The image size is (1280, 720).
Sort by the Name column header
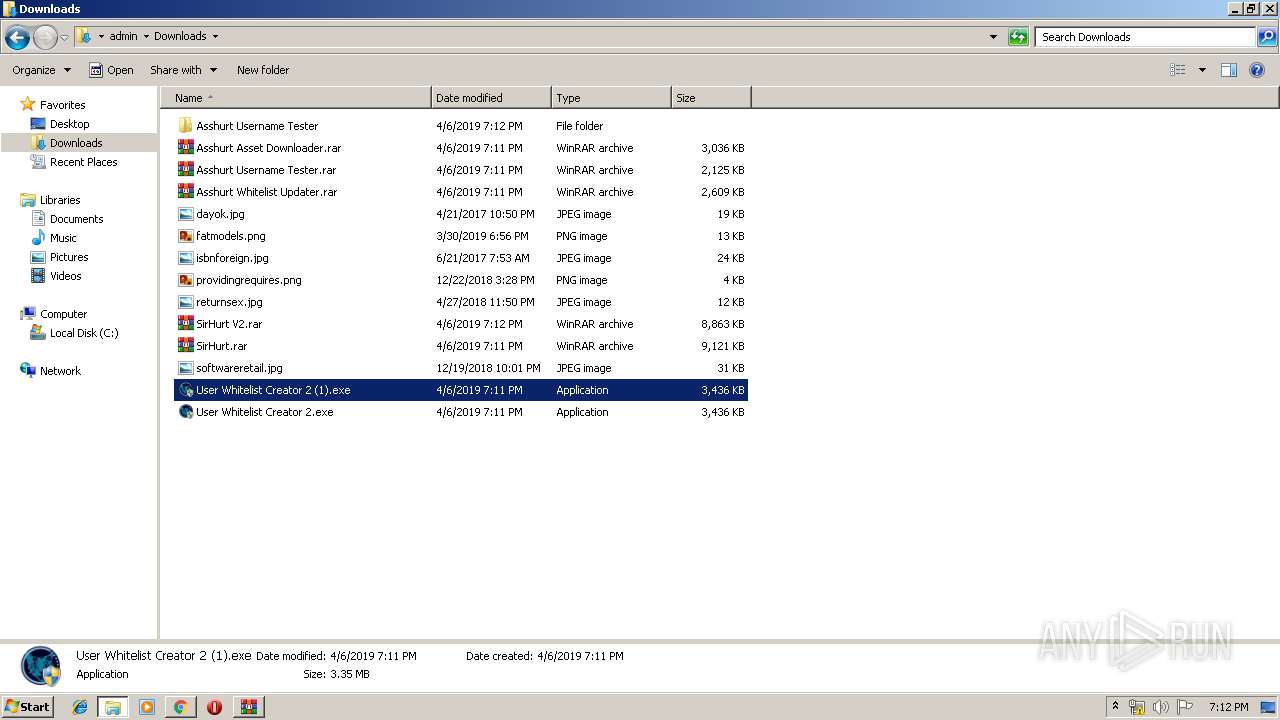[x=296, y=98]
